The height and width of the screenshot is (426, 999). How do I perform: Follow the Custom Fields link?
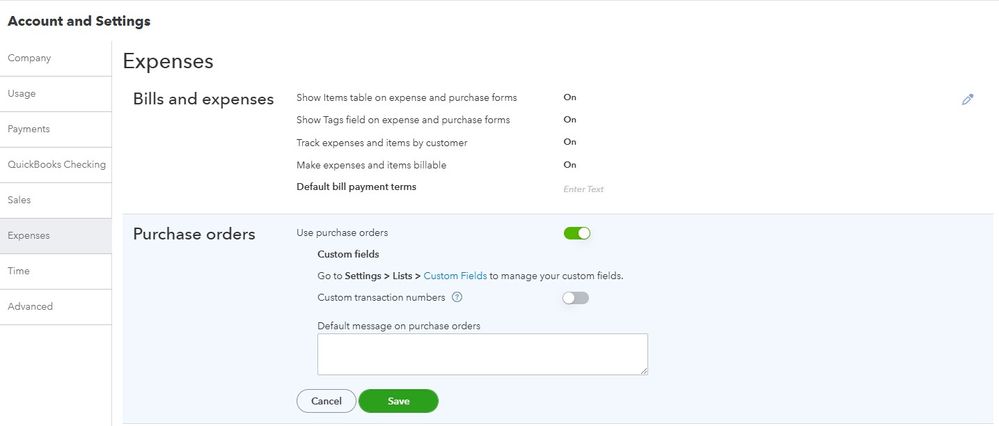coord(455,275)
